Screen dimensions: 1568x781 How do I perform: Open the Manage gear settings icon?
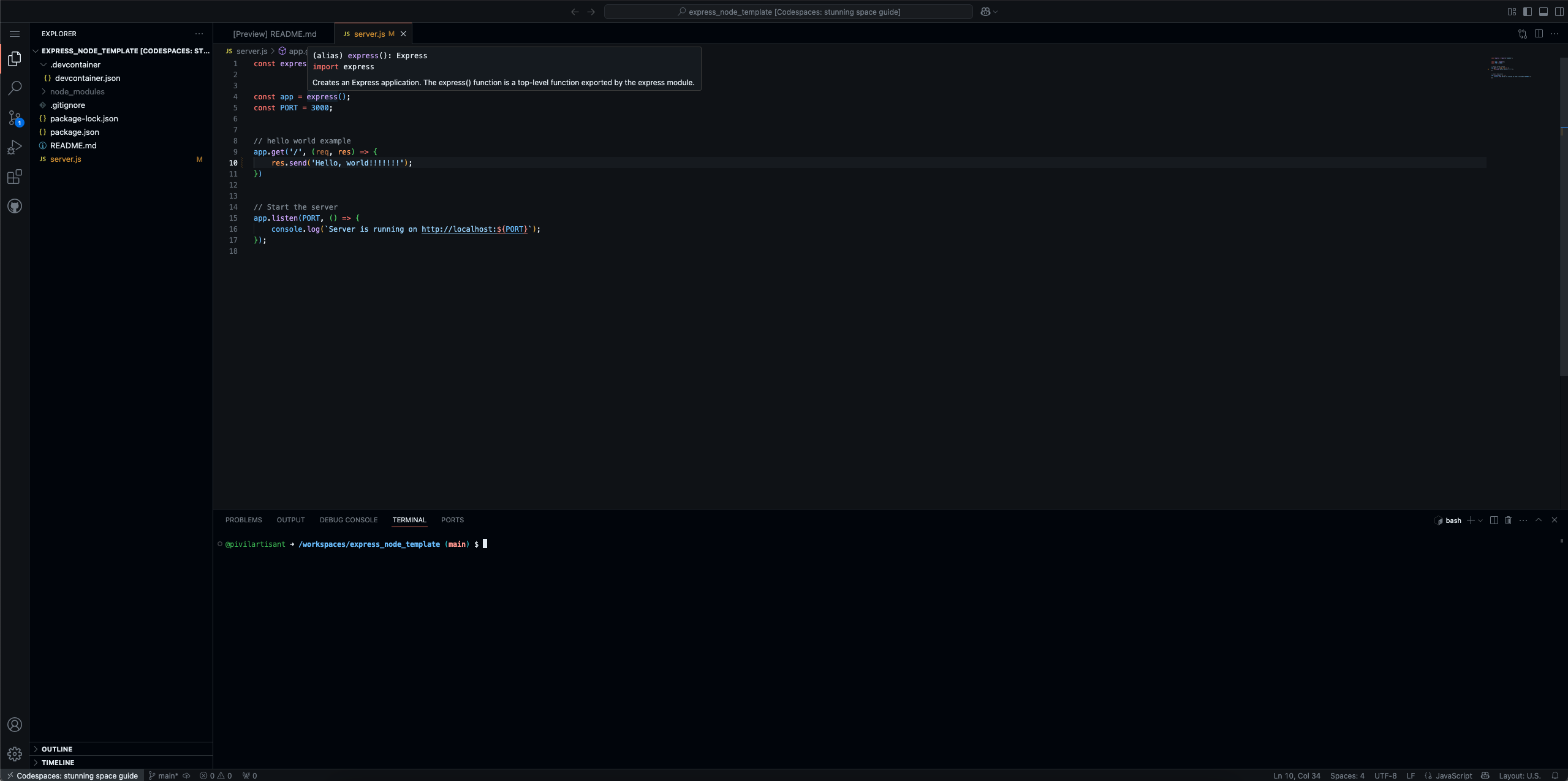click(15, 753)
